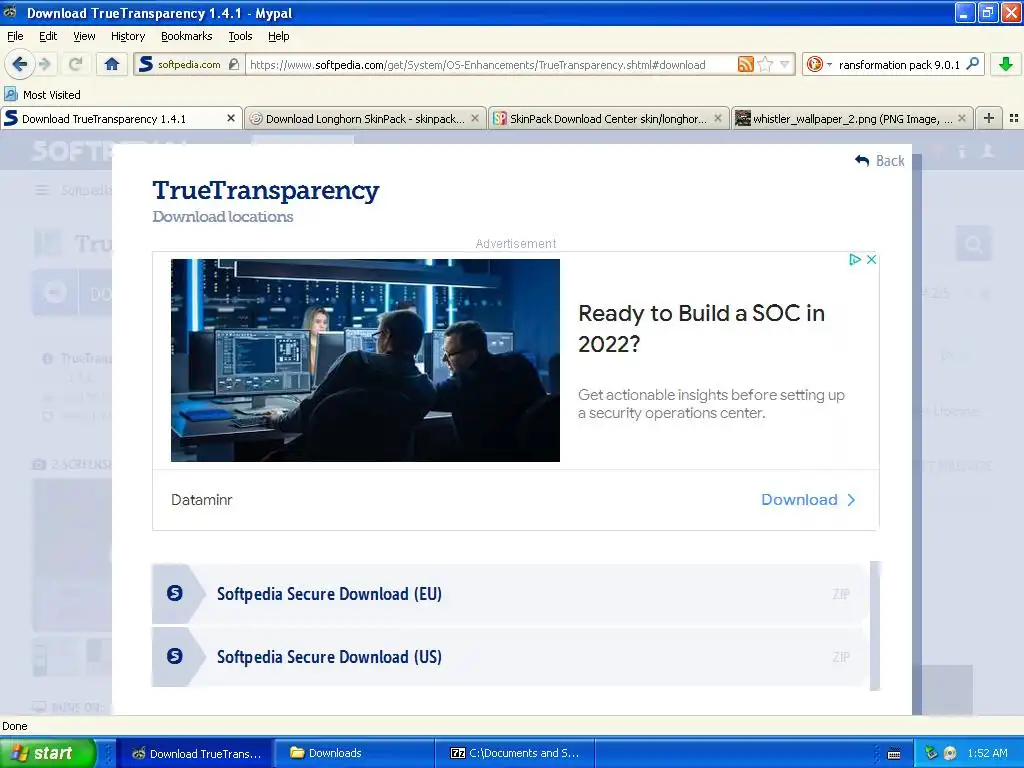The width and height of the screenshot is (1024, 768).
Task: Click the Download TrueTrans taskbar button
Action: 195,753
